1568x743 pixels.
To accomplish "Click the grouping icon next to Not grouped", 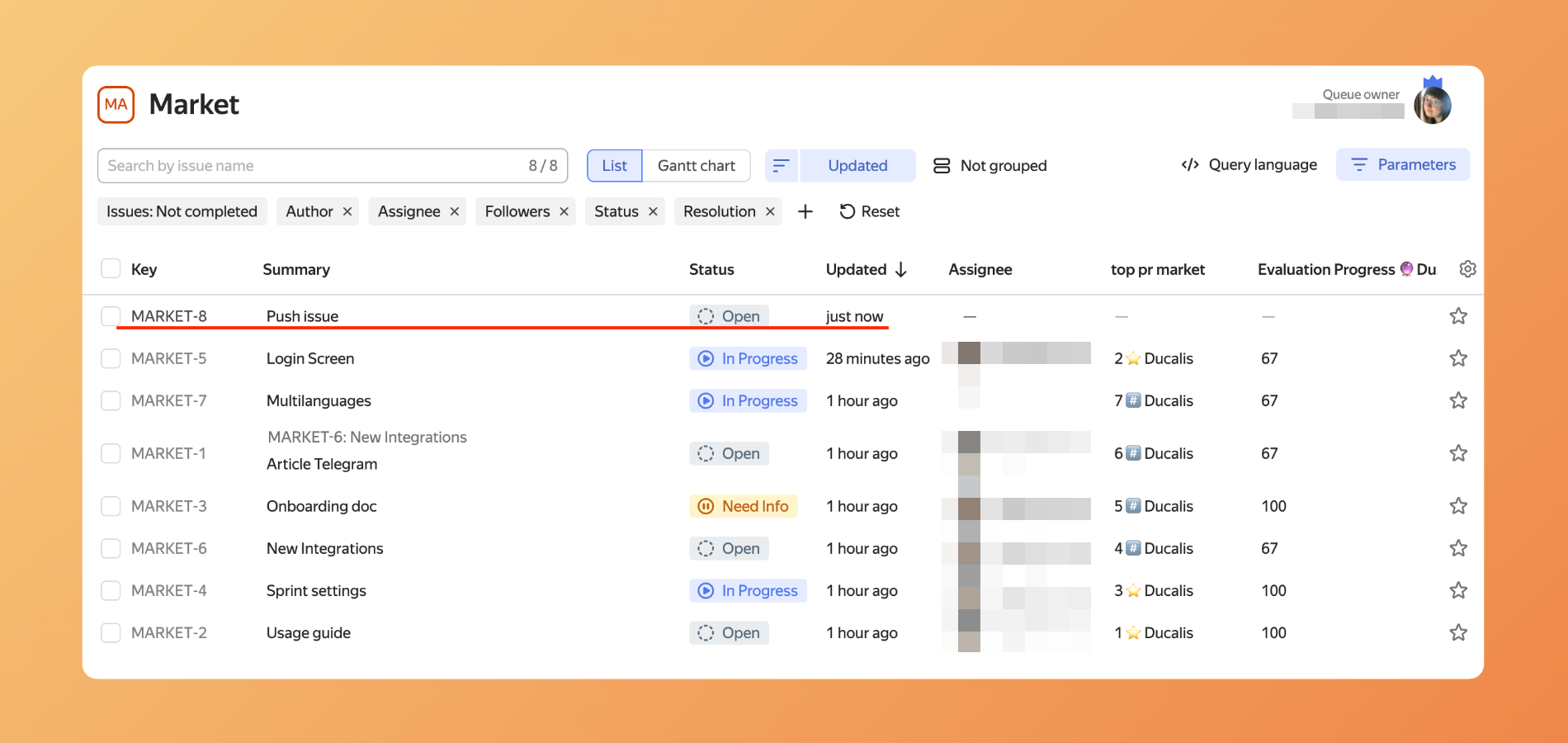I will tap(941, 165).
